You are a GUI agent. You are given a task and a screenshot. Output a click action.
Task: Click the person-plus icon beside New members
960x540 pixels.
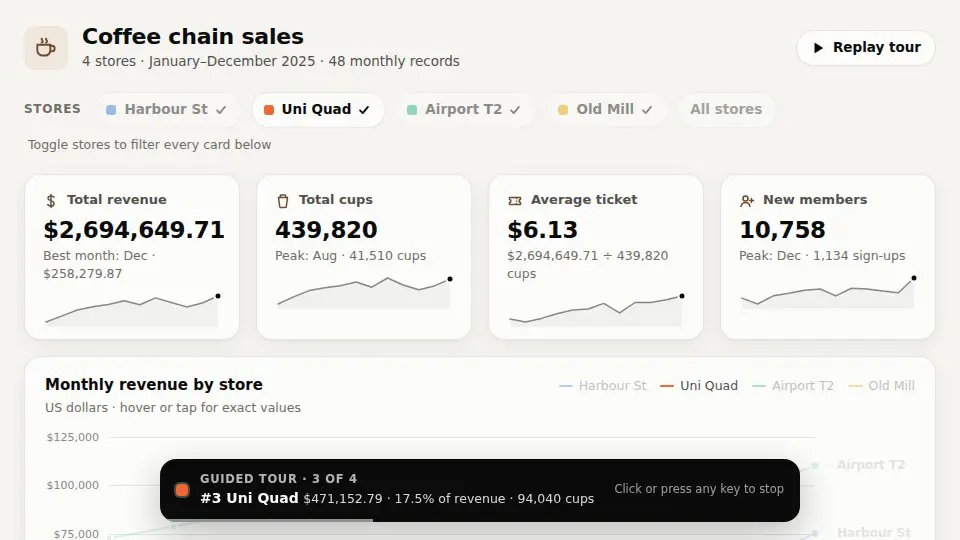(x=747, y=200)
